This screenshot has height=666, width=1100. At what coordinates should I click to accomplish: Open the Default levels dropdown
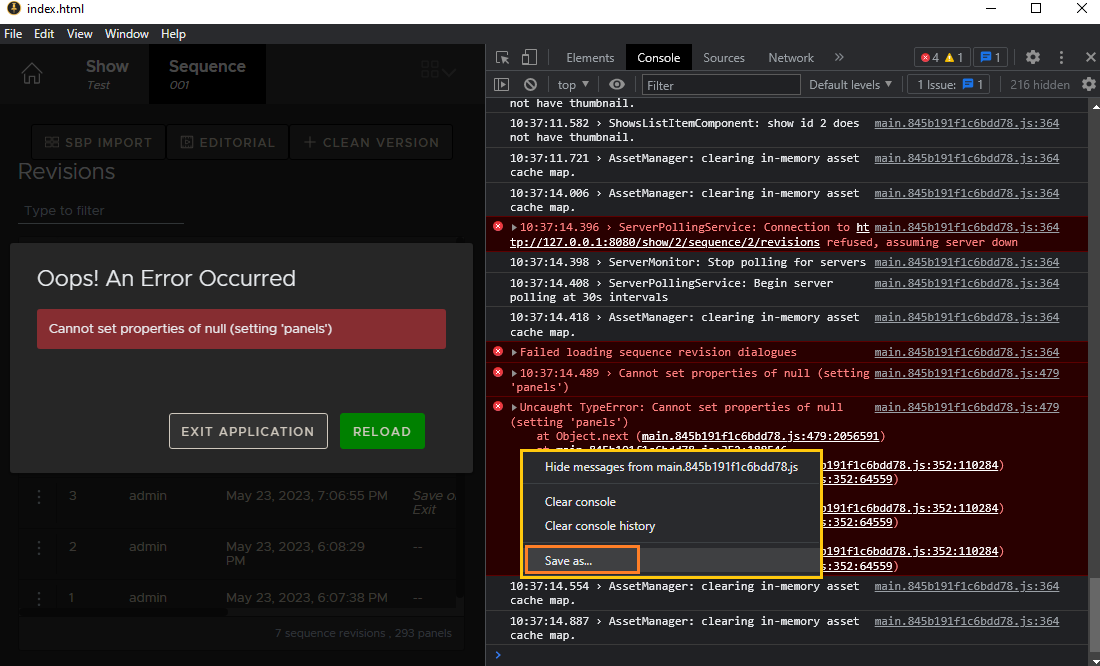point(849,84)
